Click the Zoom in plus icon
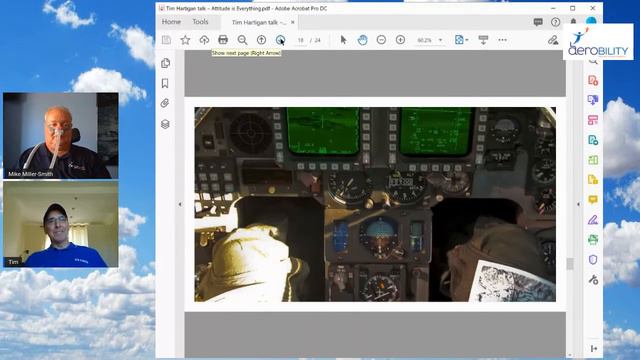Image resolution: width=640 pixels, height=360 pixels. point(400,40)
